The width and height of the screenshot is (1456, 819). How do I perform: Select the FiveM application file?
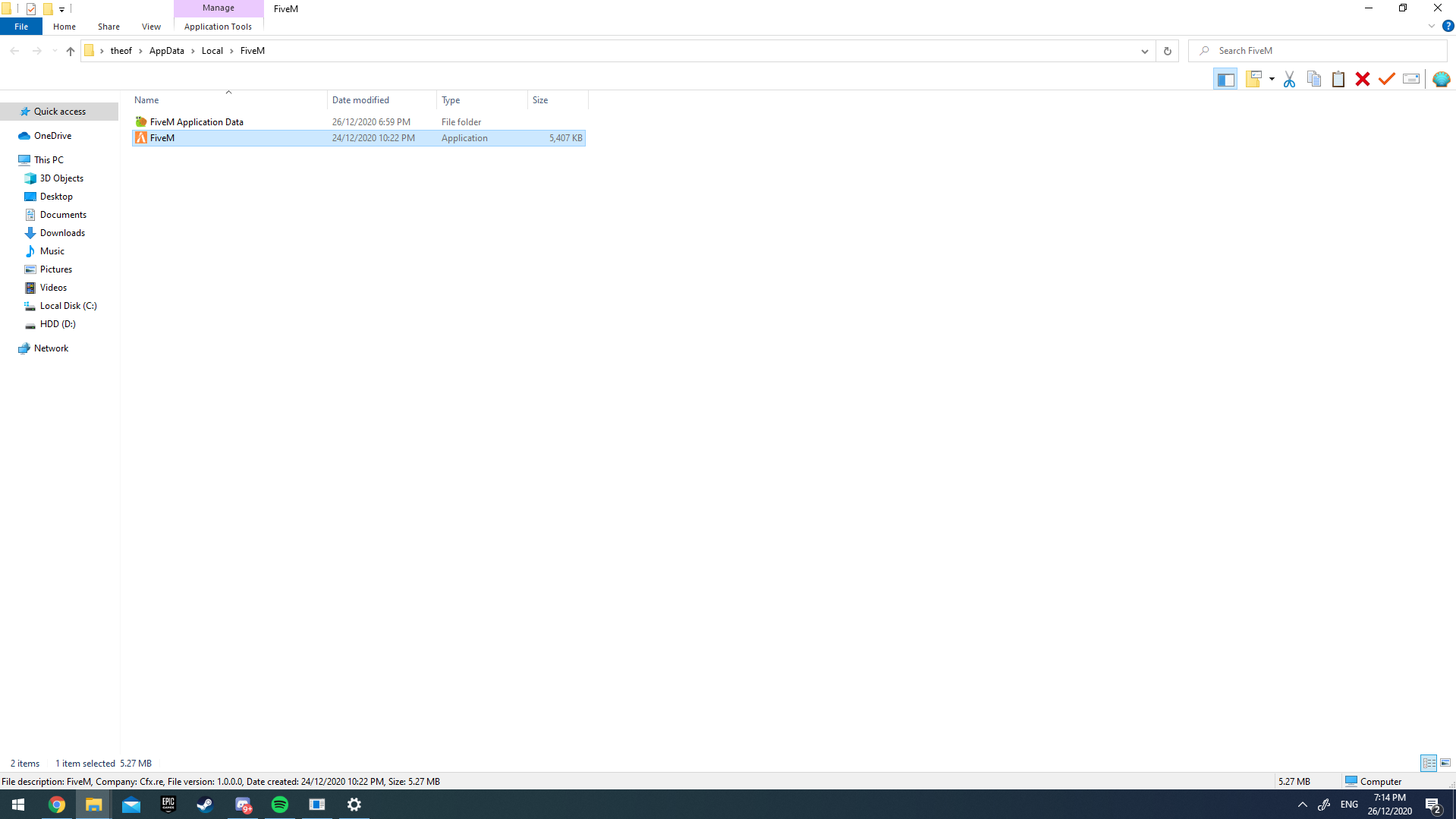click(x=359, y=138)
